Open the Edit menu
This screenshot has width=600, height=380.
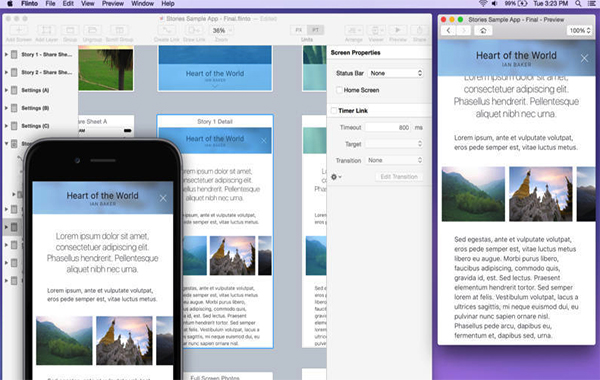[x=68, y=3]
